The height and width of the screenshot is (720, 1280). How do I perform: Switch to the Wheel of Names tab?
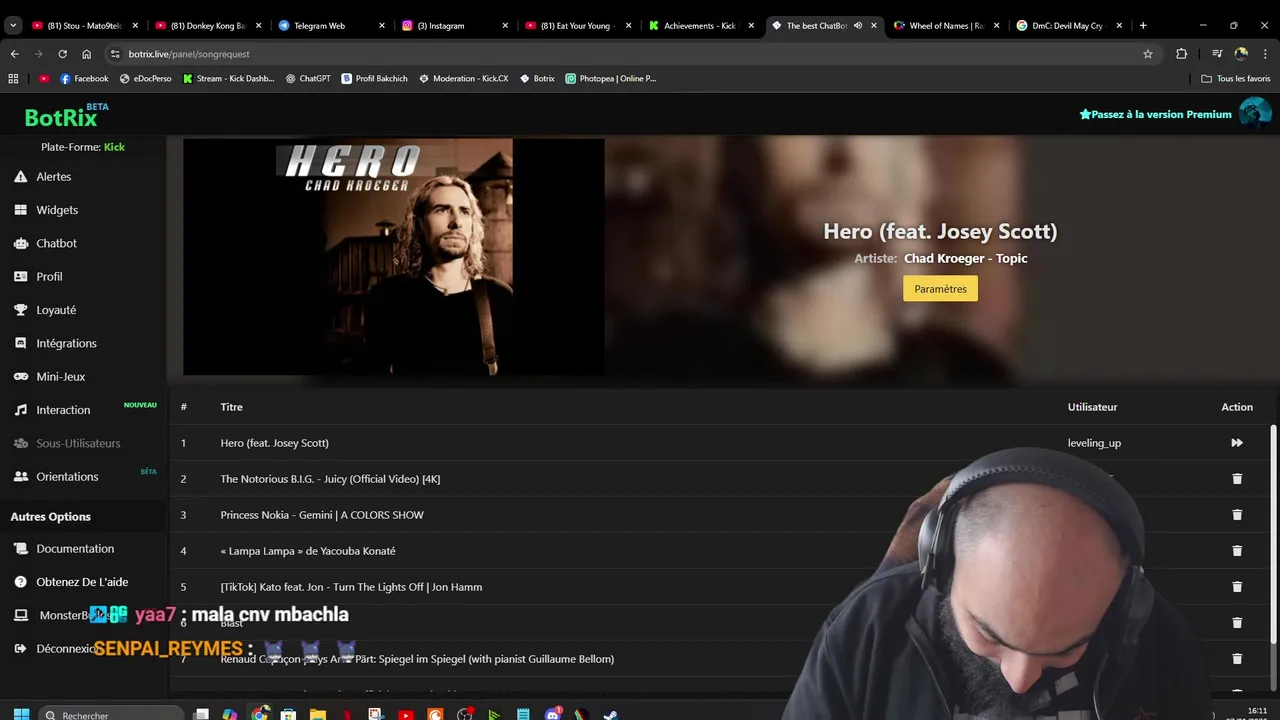point(947,26)
